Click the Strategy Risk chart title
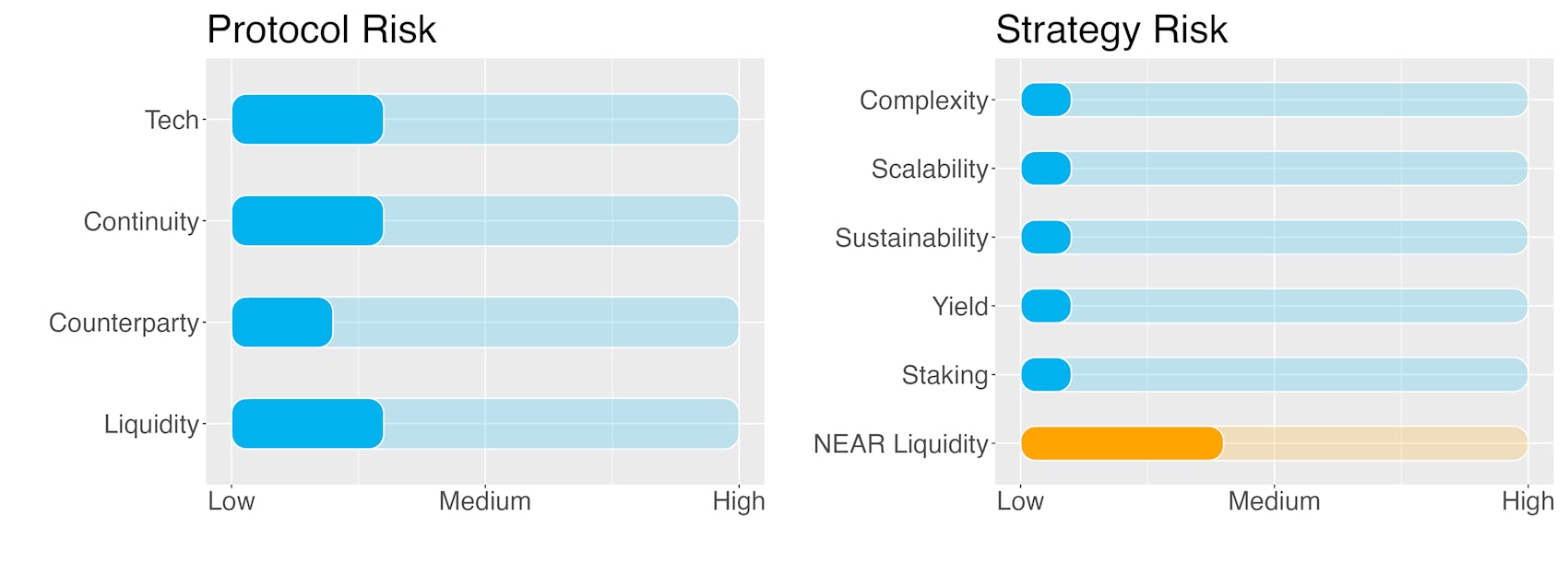This screenshot has height=564, width=1568. click(x=1111, y=29)
